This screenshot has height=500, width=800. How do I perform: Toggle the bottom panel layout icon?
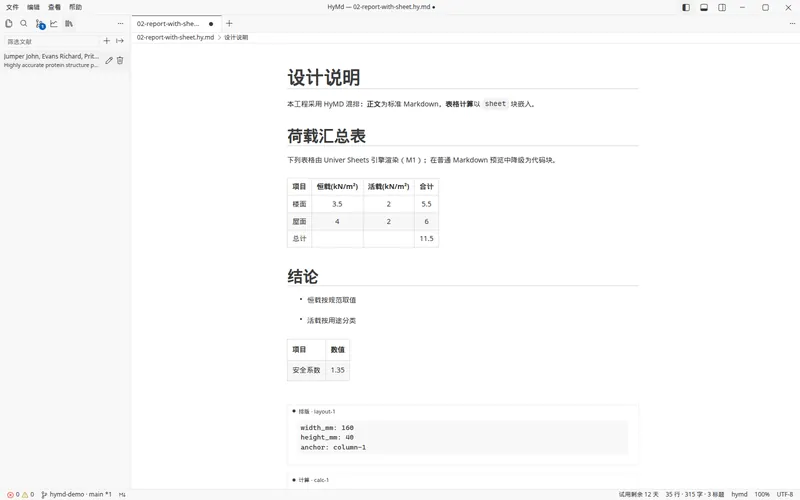pyautogui.click(x=704, y=7)
